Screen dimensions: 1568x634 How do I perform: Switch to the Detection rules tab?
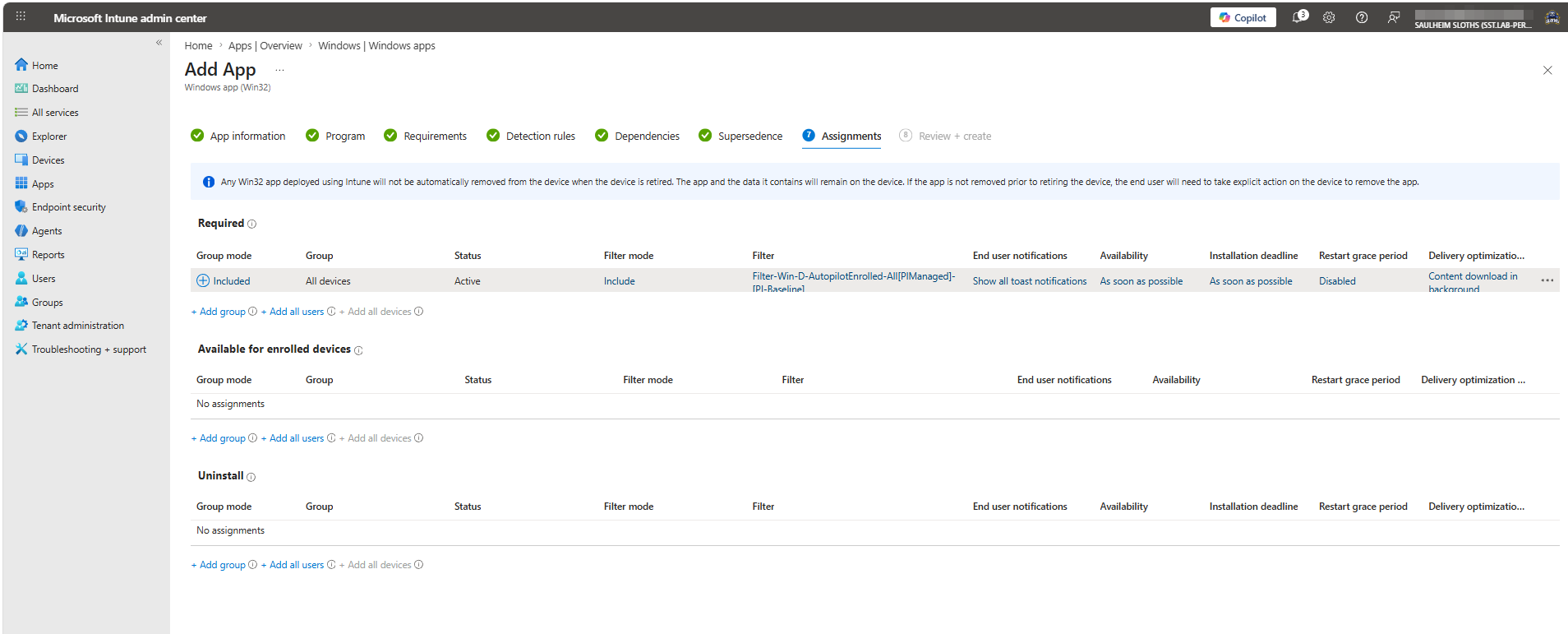531,136
